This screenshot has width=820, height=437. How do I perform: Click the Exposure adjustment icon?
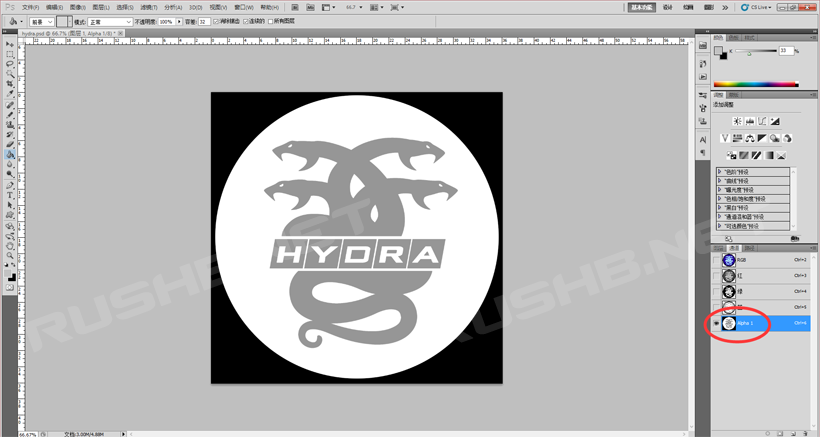click(775, 121)
